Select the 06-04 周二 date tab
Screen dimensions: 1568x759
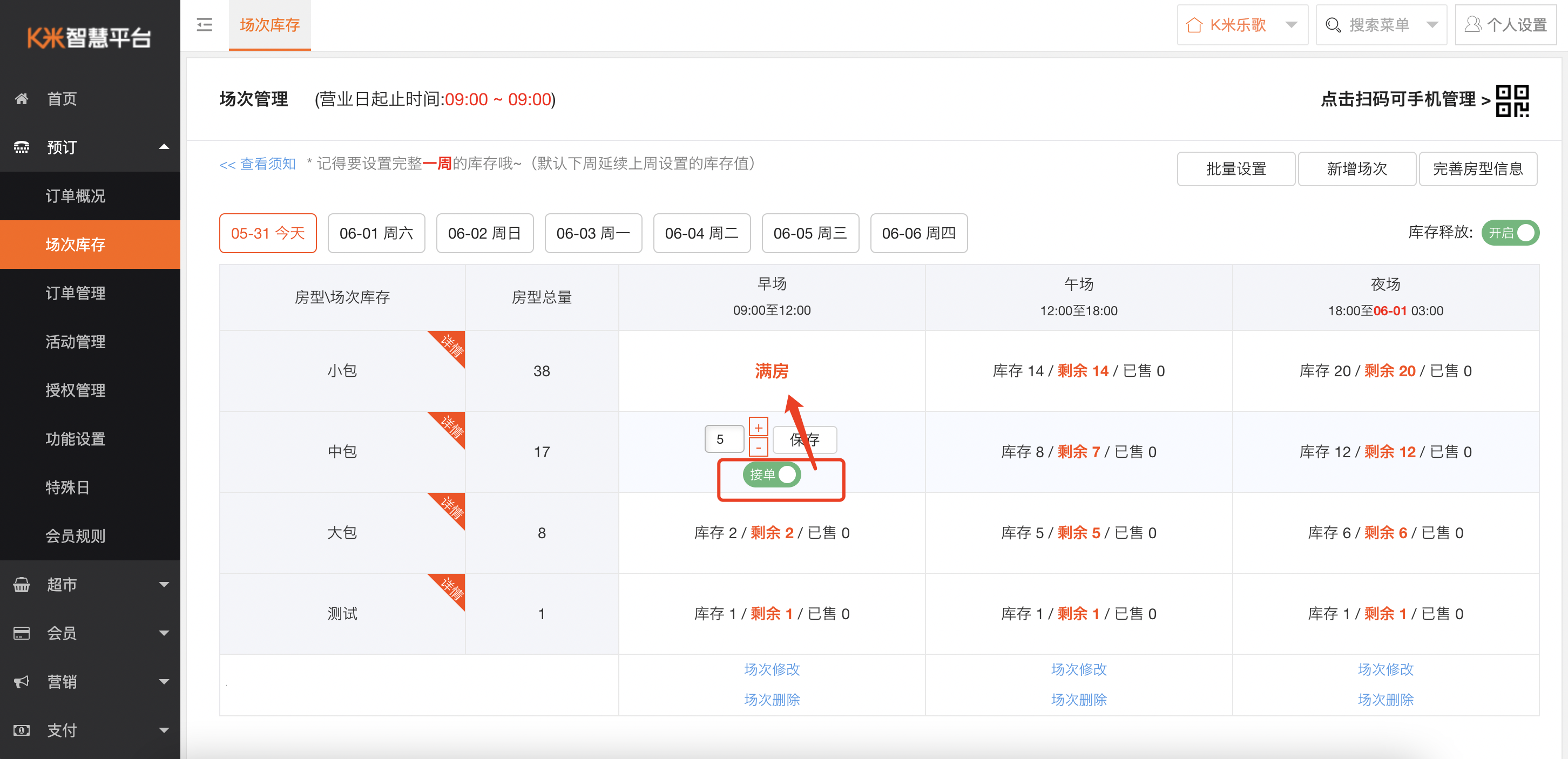(x=702, y=233)
